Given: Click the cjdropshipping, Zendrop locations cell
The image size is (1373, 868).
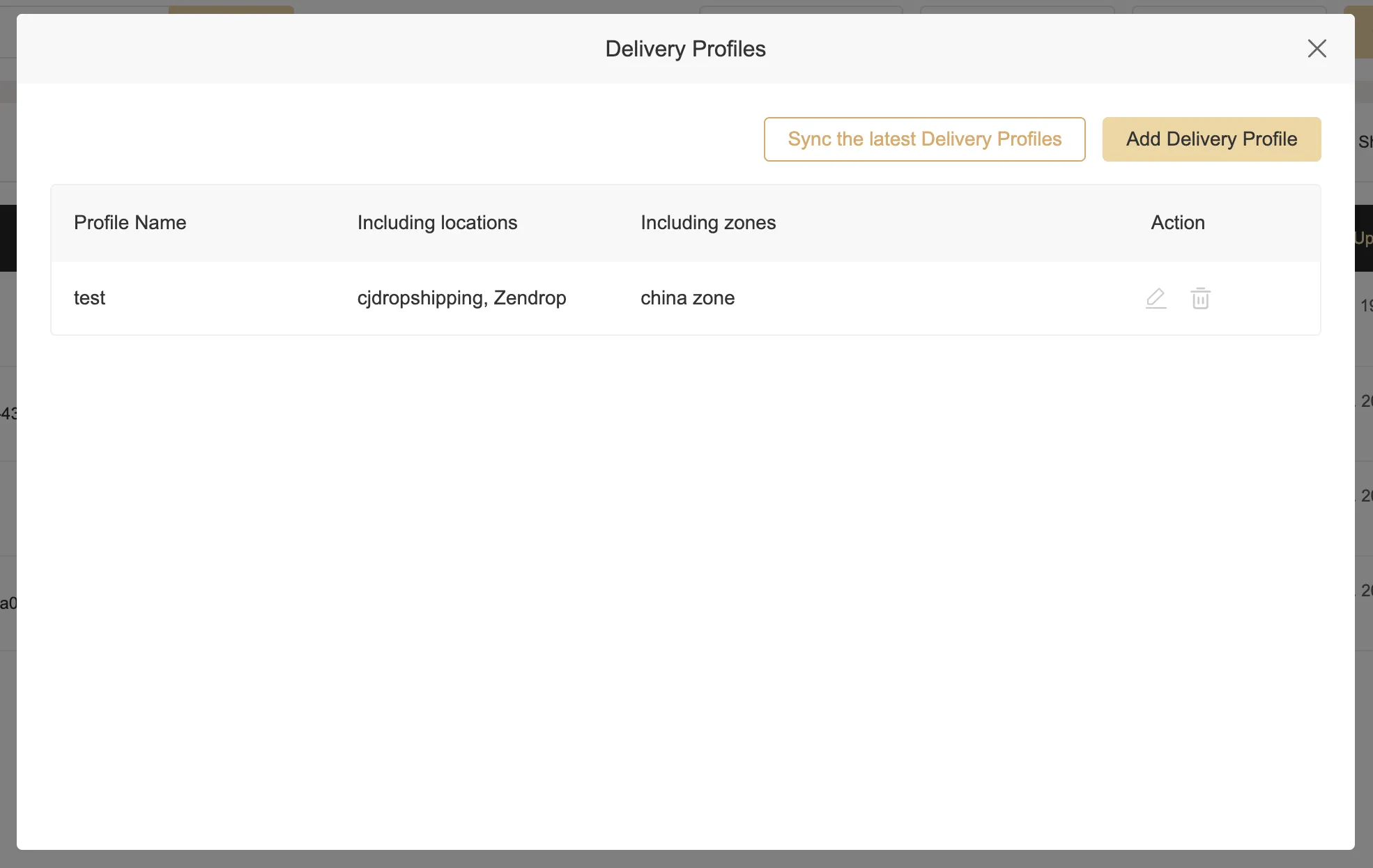Looking at the screenshot, I should tap(461, 298).
